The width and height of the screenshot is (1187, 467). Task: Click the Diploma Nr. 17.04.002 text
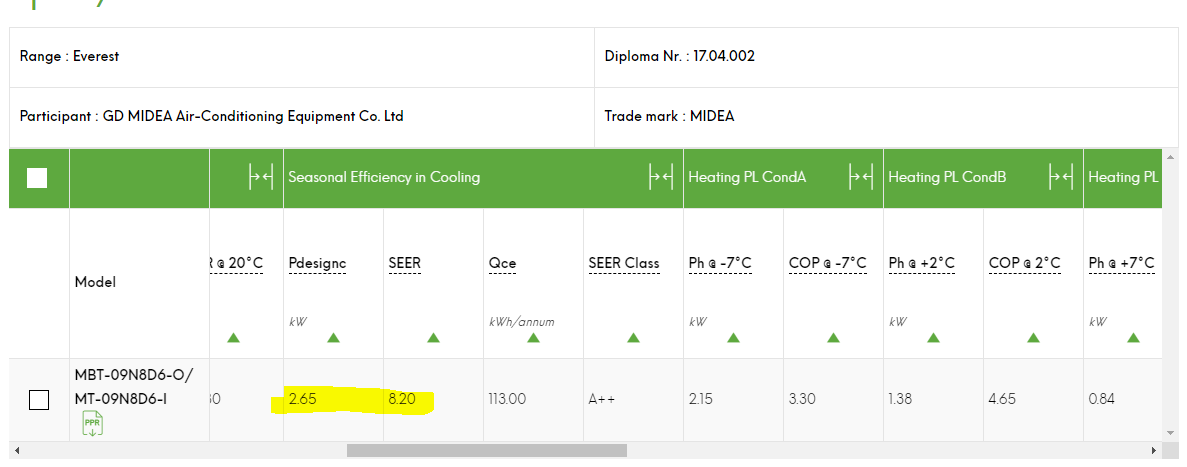pos(680,56)
